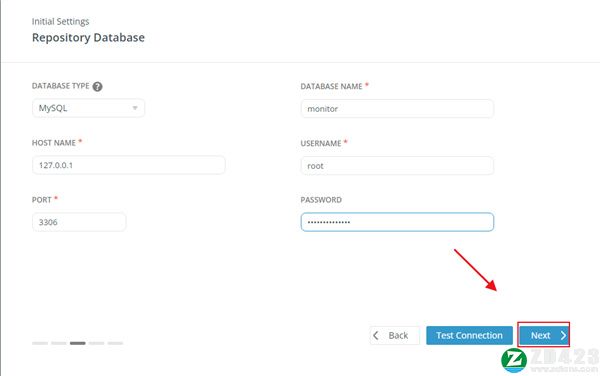Click the Database Type help question icon
Viewport: 600px width, 376px height.
coord(98,86)
